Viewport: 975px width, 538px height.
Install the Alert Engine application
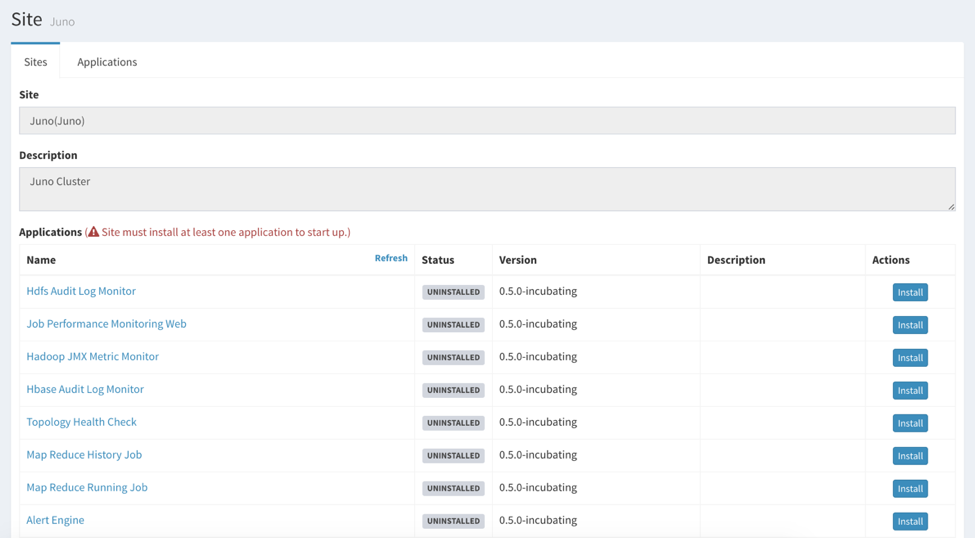point(909,521)
